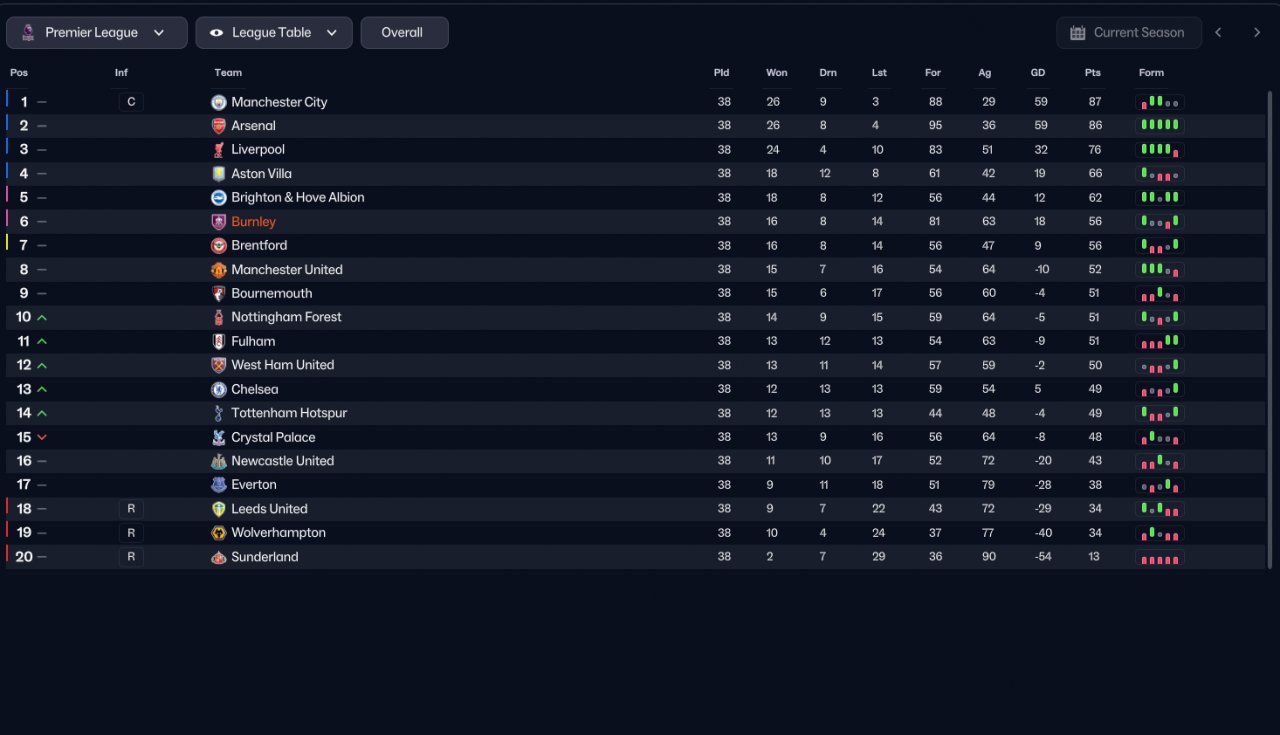Go to the previous season arrow

[1218, 33]
